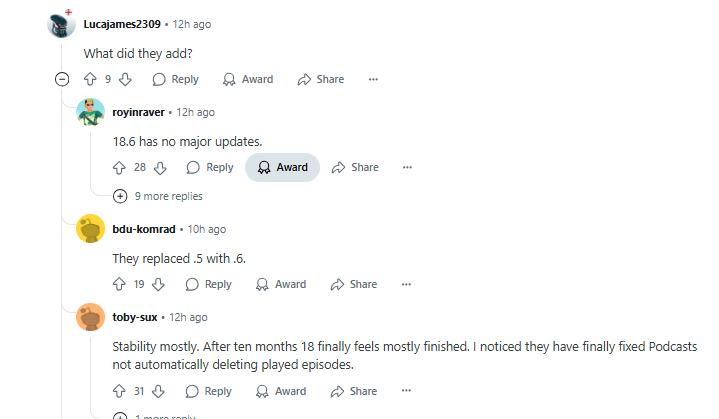Upvote toby-sux's stability comment

tap(119, 391)
